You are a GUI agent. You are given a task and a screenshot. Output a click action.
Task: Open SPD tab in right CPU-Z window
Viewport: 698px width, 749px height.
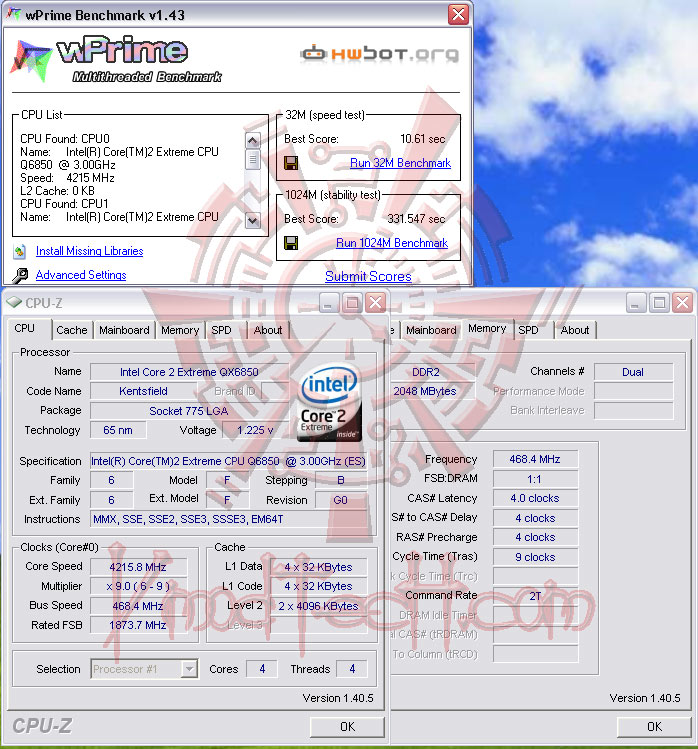tap(528, 330)
